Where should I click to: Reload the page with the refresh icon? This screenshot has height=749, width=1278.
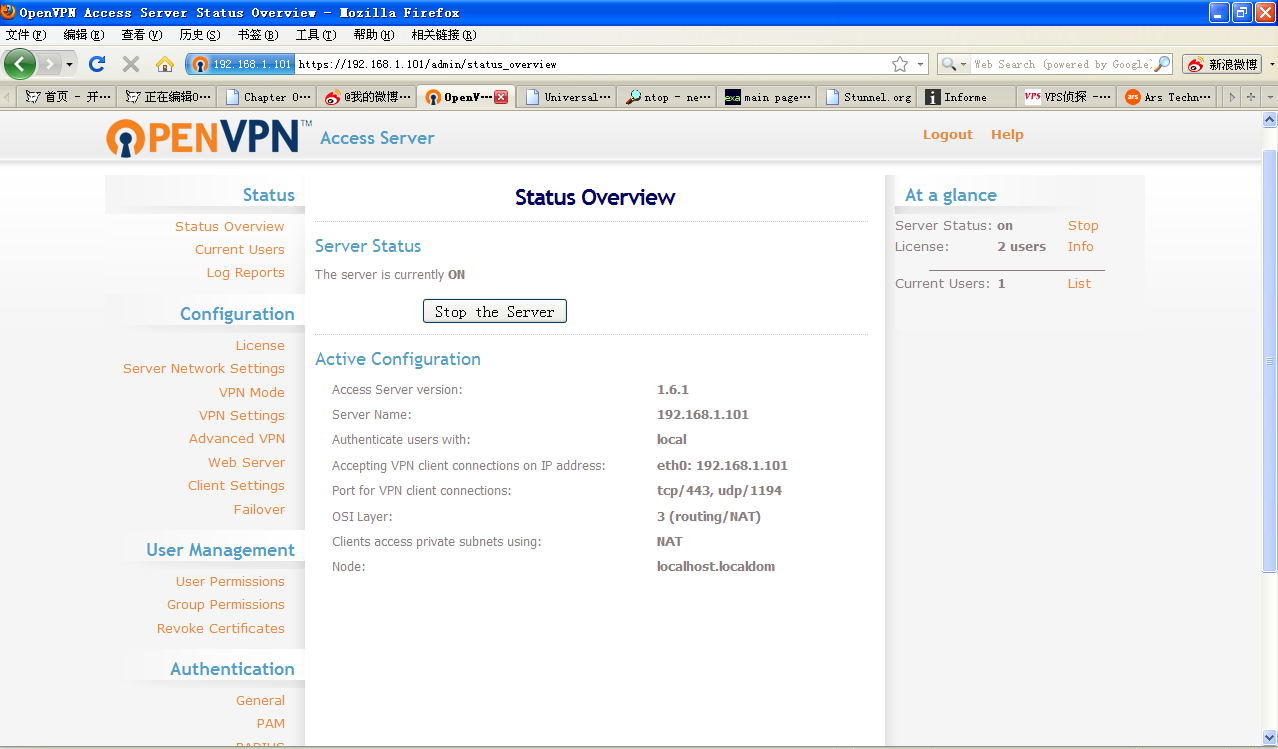point(97,64)
